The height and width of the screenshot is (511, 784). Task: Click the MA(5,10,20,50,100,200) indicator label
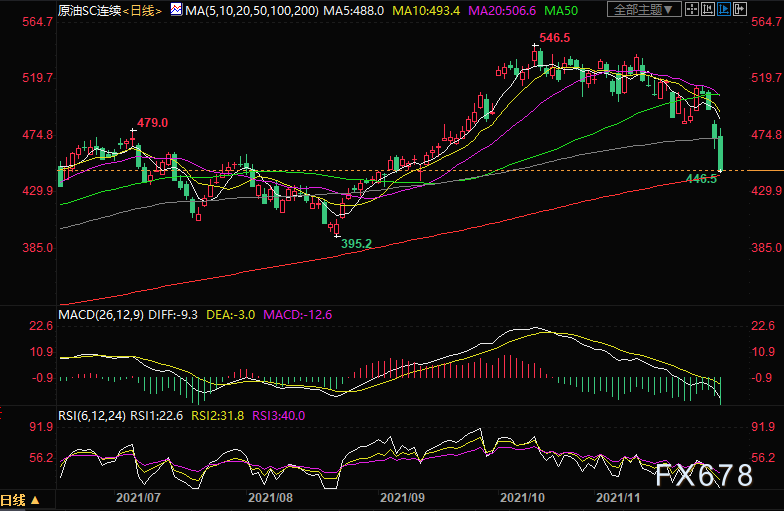pos(252,10)
